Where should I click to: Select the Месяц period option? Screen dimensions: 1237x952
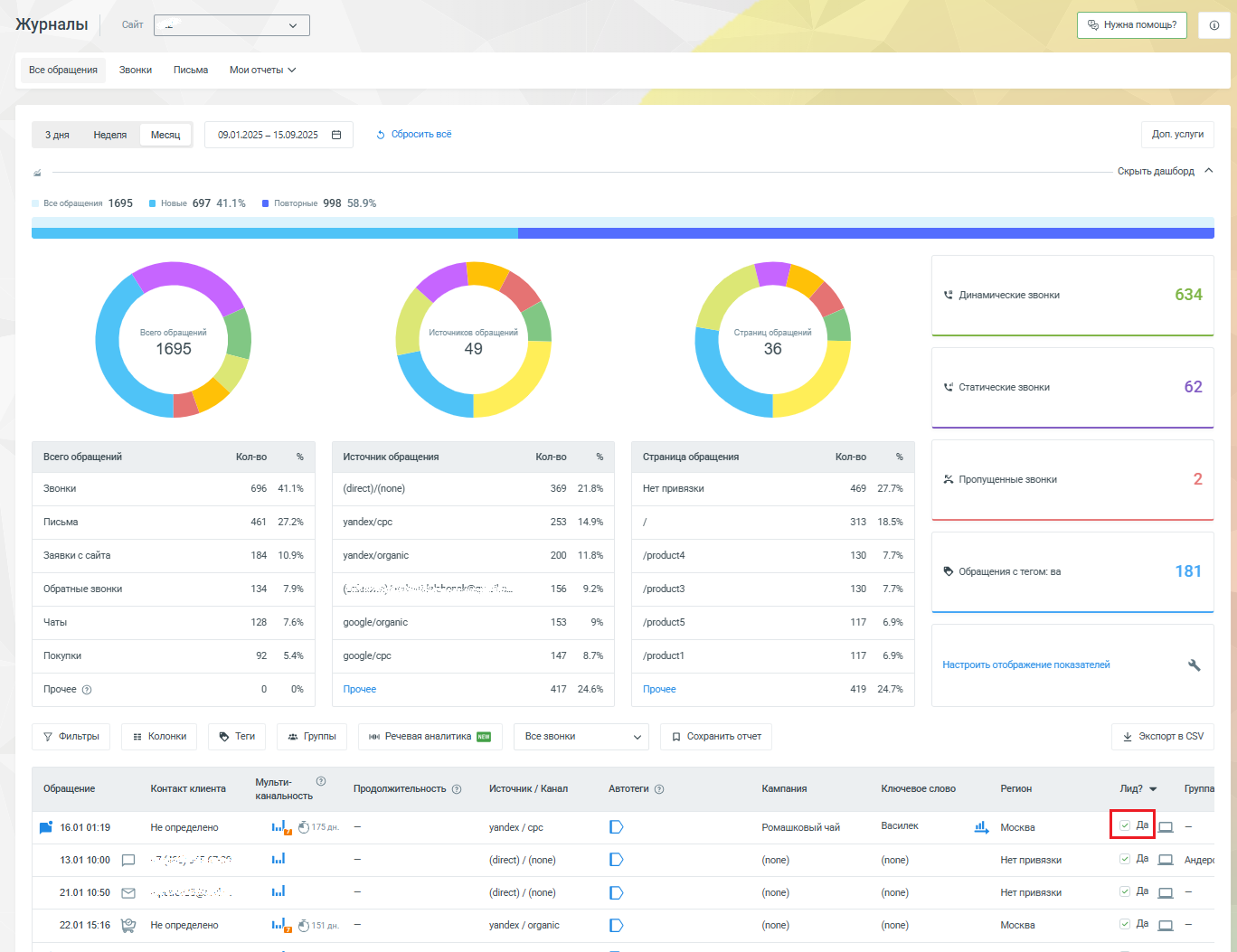click(x=165, y=135)
